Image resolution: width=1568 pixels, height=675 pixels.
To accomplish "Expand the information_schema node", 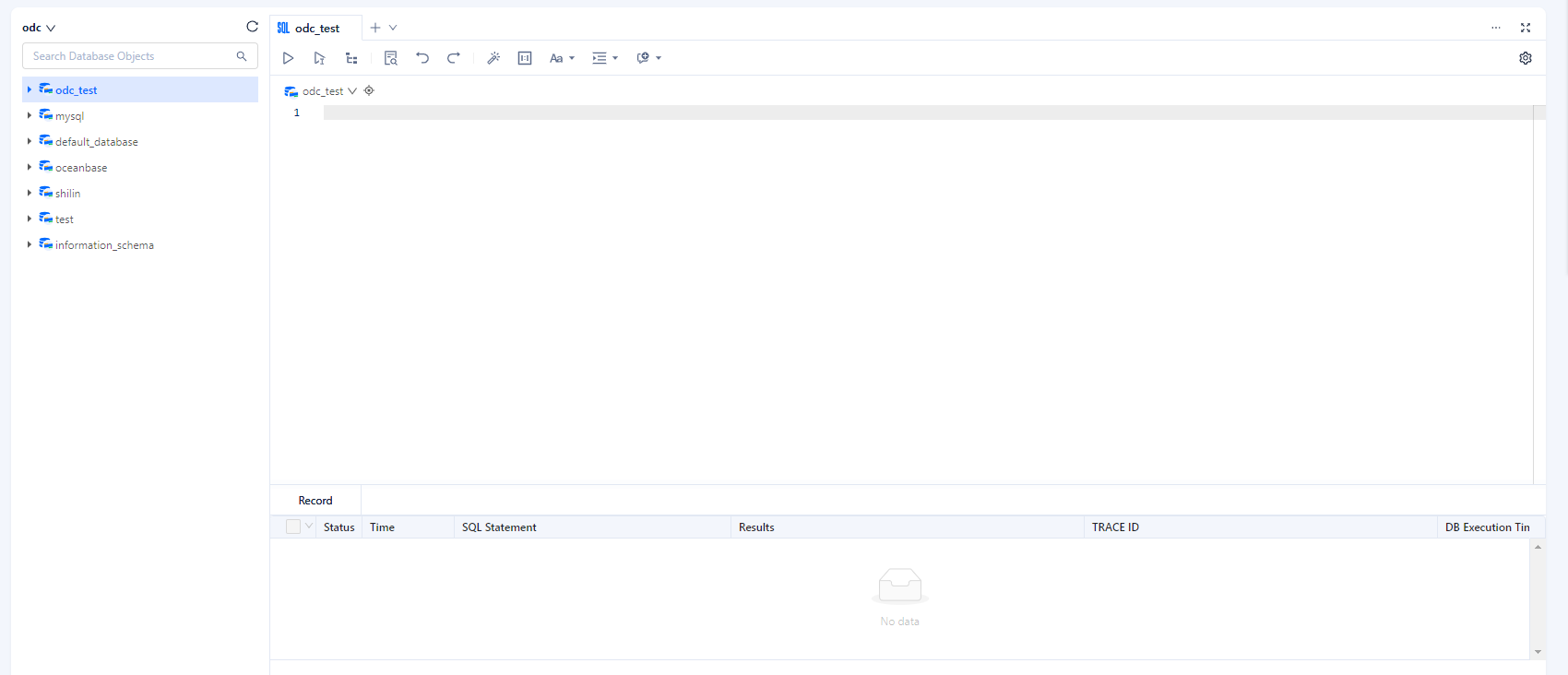I will [x=30, y=244].
